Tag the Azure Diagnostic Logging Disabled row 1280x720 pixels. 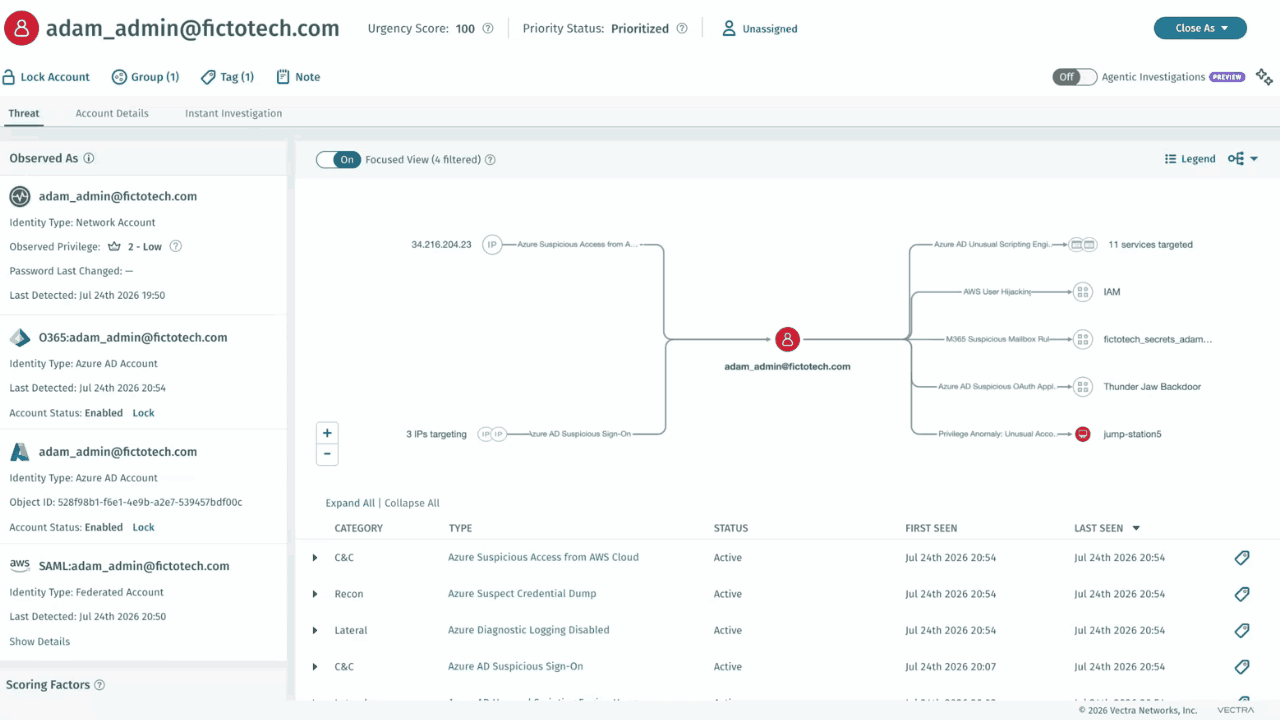pos(1242,631)
